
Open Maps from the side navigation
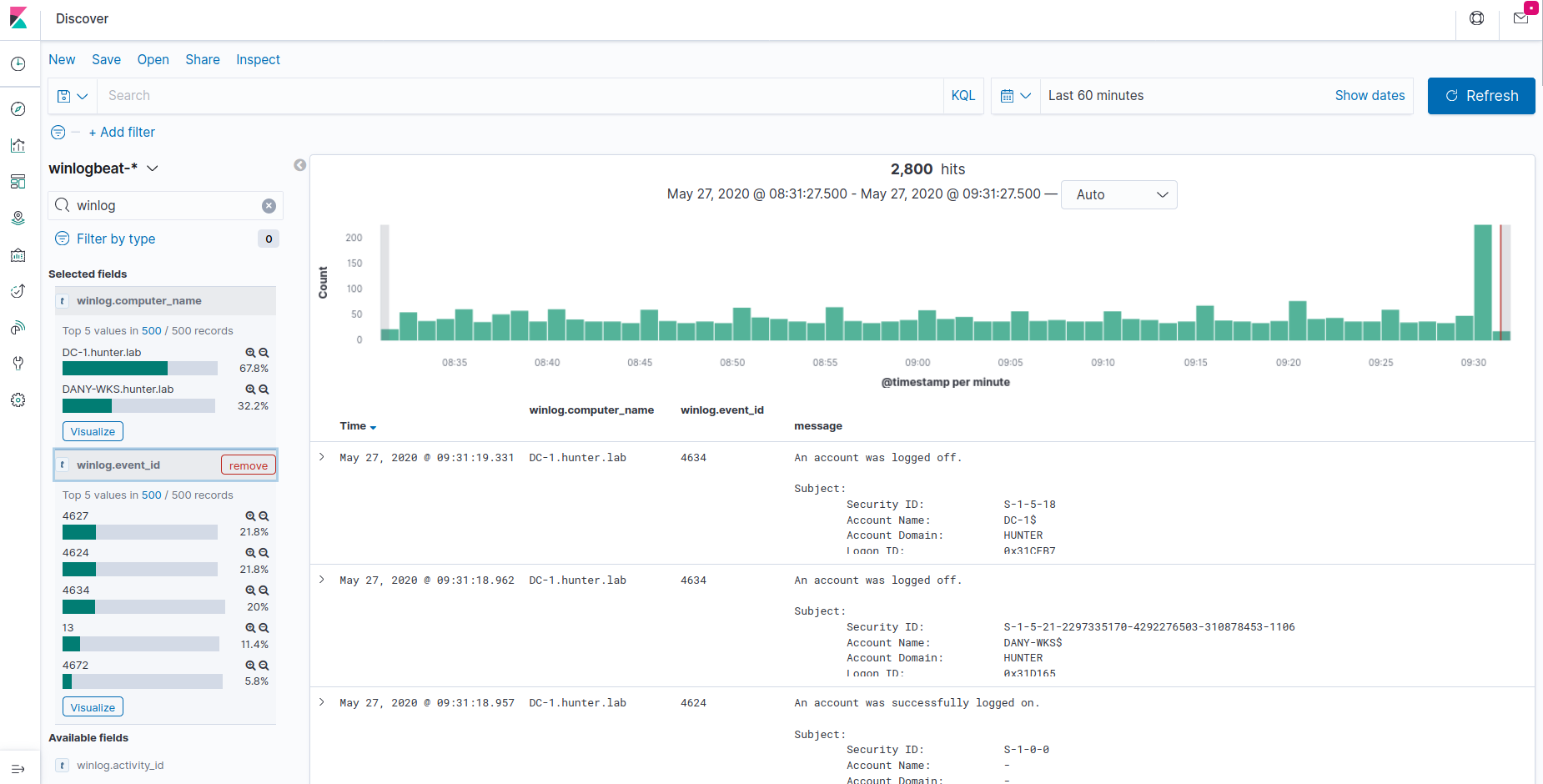18,219
